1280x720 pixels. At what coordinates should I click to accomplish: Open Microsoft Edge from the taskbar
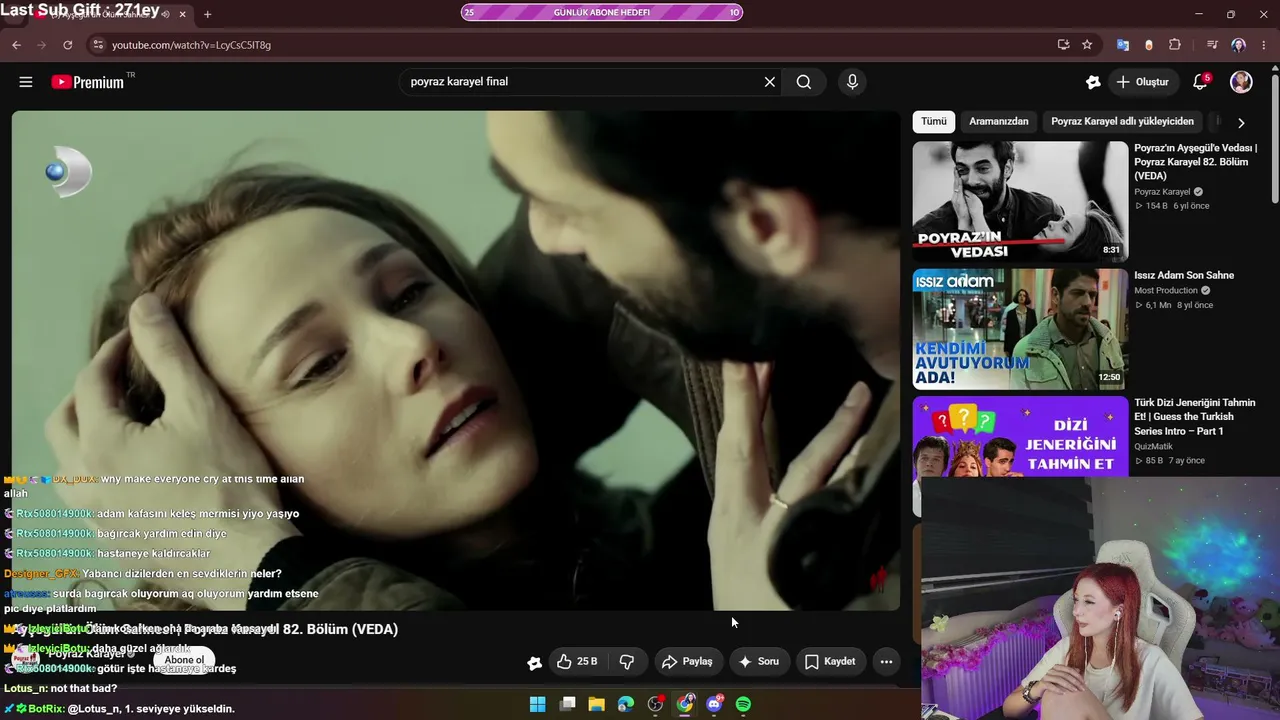[x=626, y=704]
